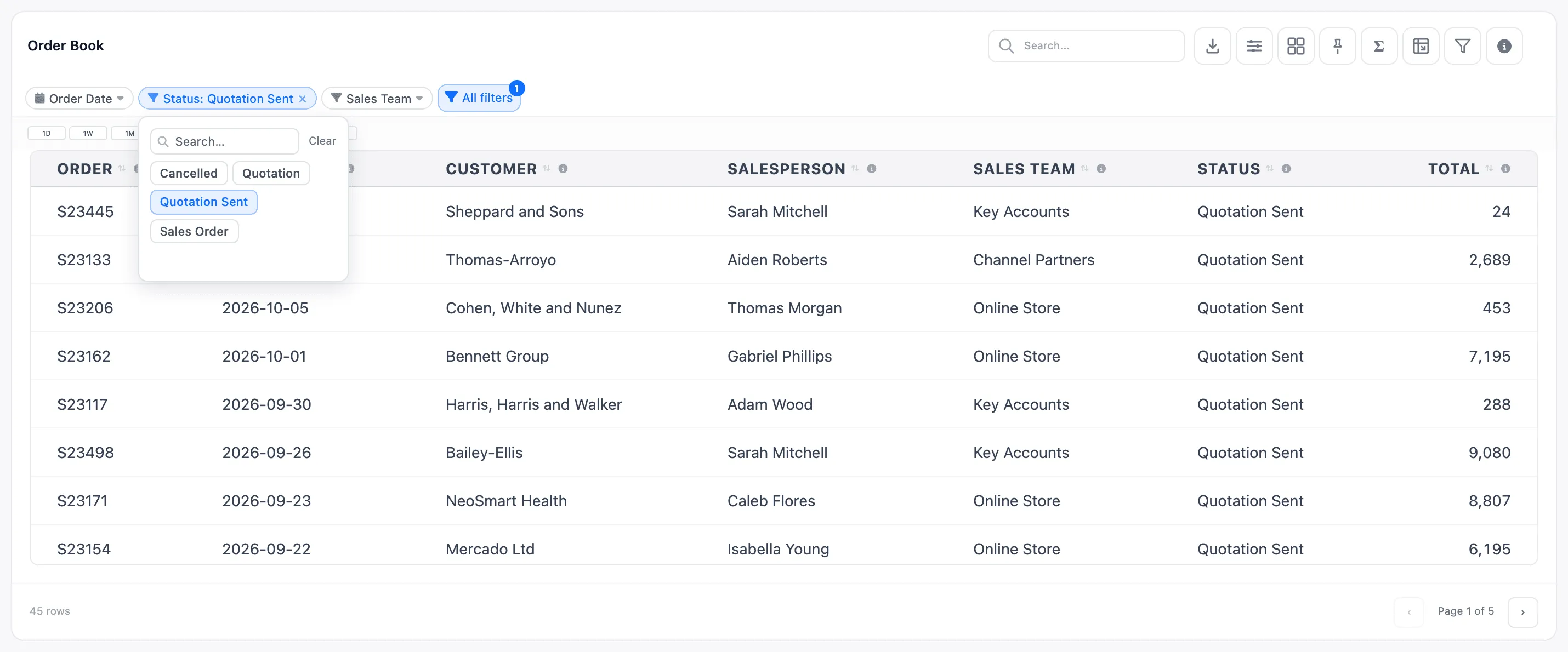Click the pivot table icon
Screen dimensions: 1568x652
click(x=1421, y=45)
